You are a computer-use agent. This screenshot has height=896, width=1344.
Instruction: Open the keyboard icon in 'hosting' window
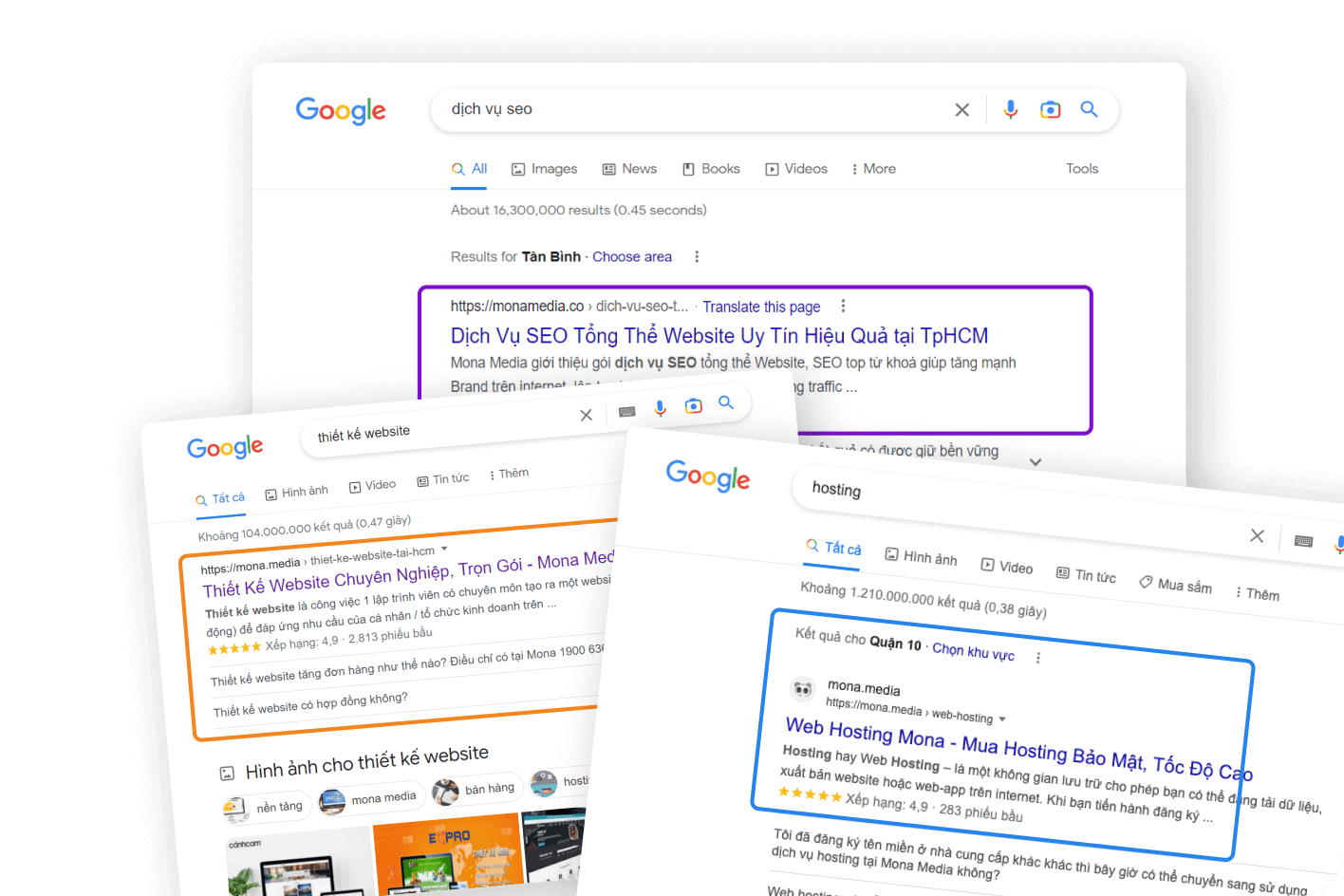1303,541
